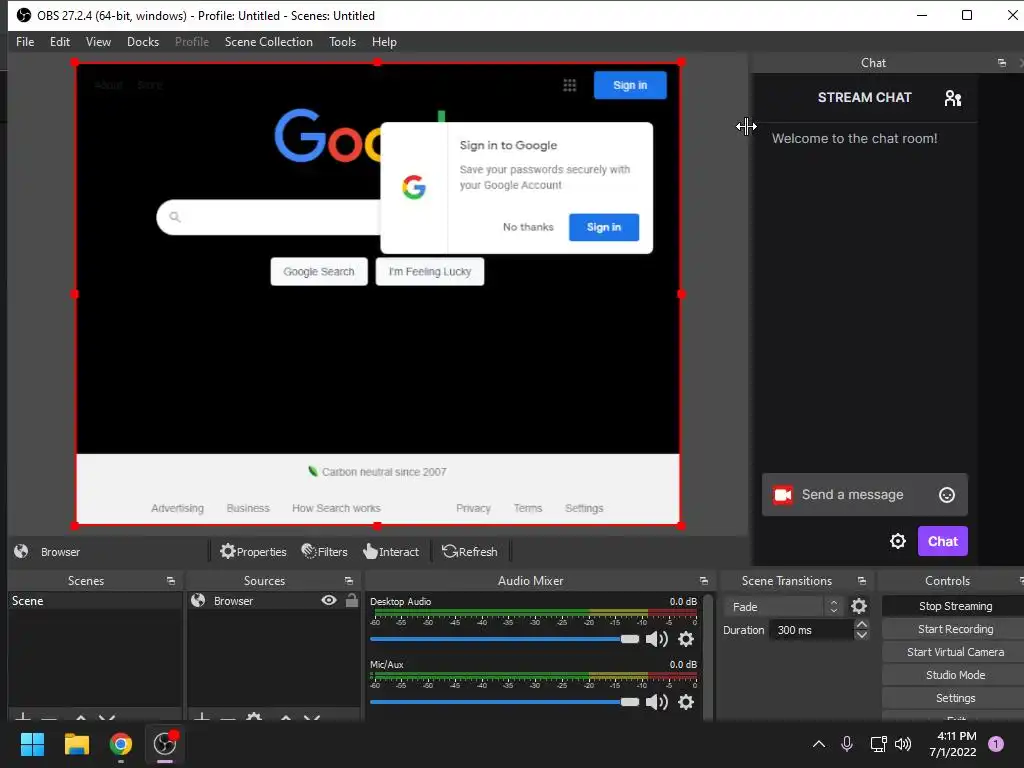The image size is (1024, 768).
Task: Click the microphone tray icon
Action: coord(847,744)
